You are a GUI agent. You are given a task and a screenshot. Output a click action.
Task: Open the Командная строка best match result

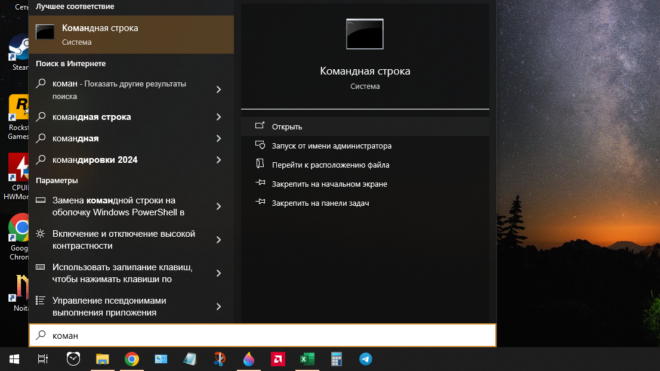click(x=131, y=35)
